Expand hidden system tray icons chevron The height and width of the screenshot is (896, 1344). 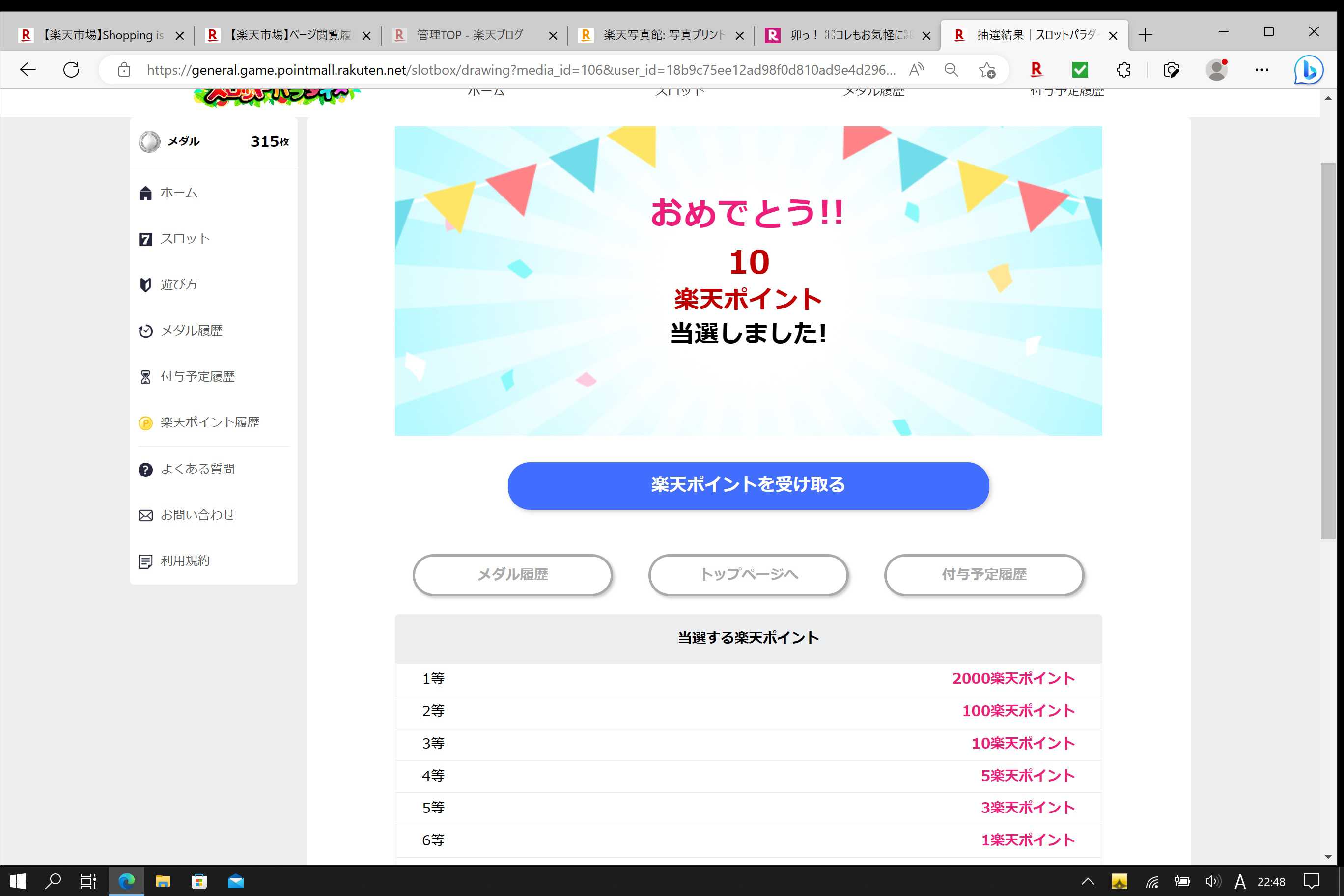tap(1088, 881)
